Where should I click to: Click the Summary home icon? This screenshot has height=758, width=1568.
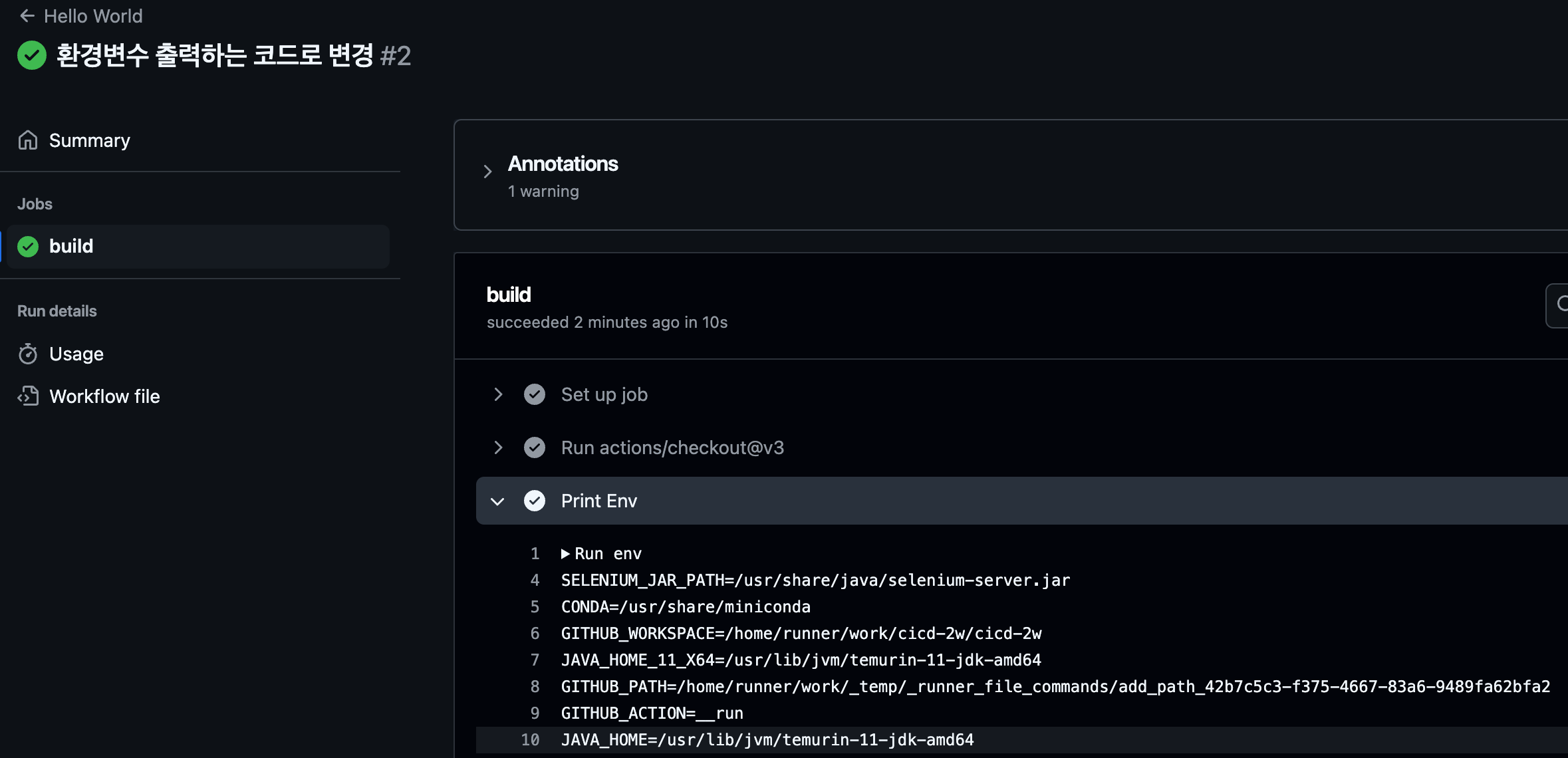[x=28, y=140]
